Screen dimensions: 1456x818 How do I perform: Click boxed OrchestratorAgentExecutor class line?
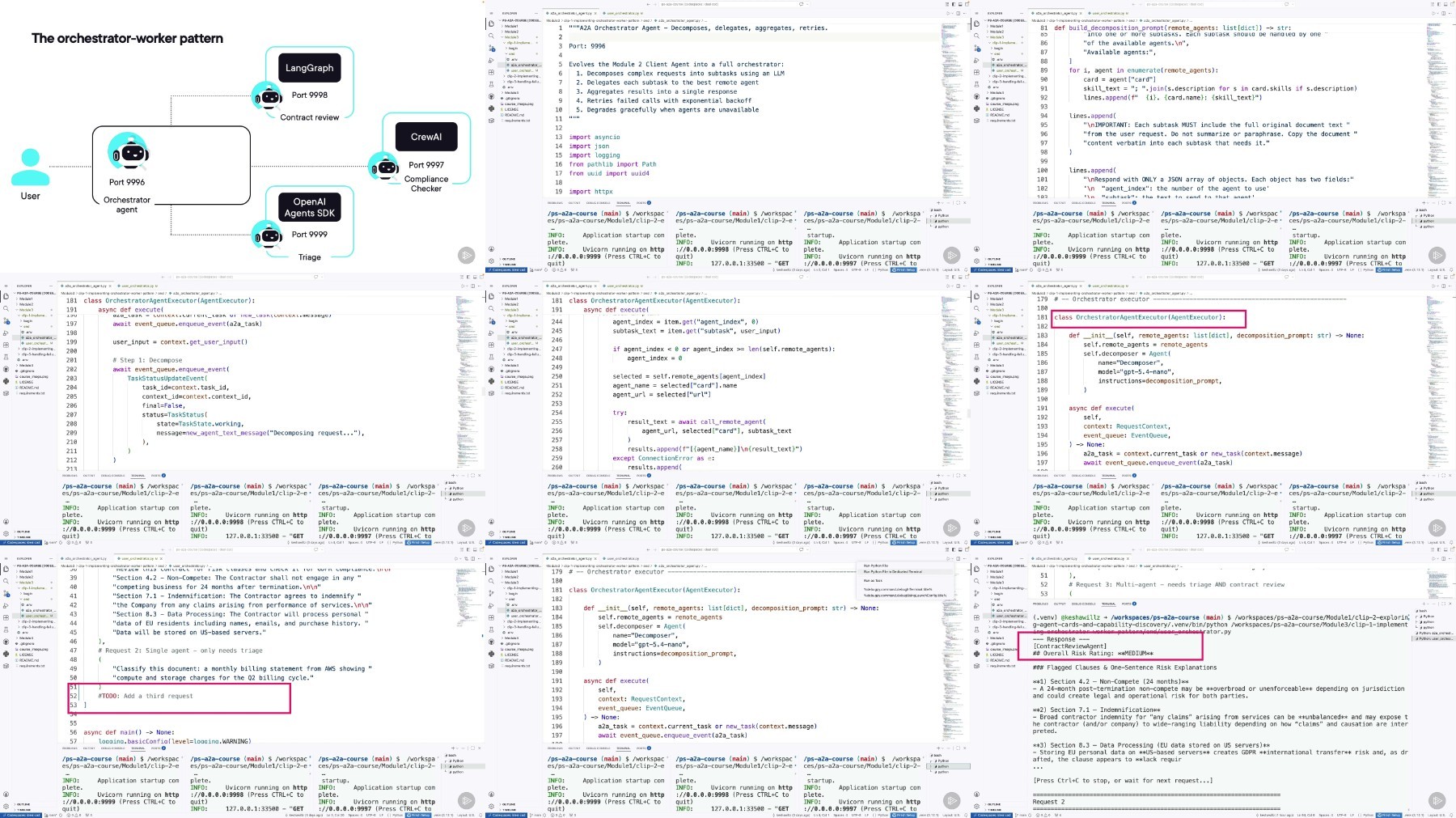(x=1139, y=317)
